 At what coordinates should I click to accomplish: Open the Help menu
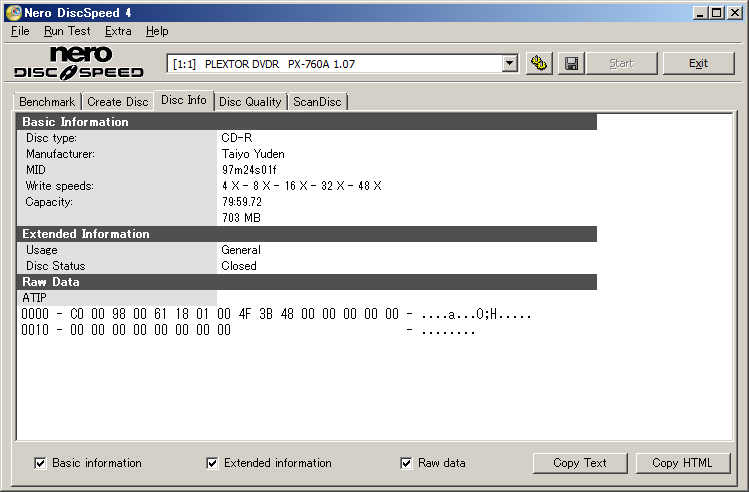(x=157, y=31)
